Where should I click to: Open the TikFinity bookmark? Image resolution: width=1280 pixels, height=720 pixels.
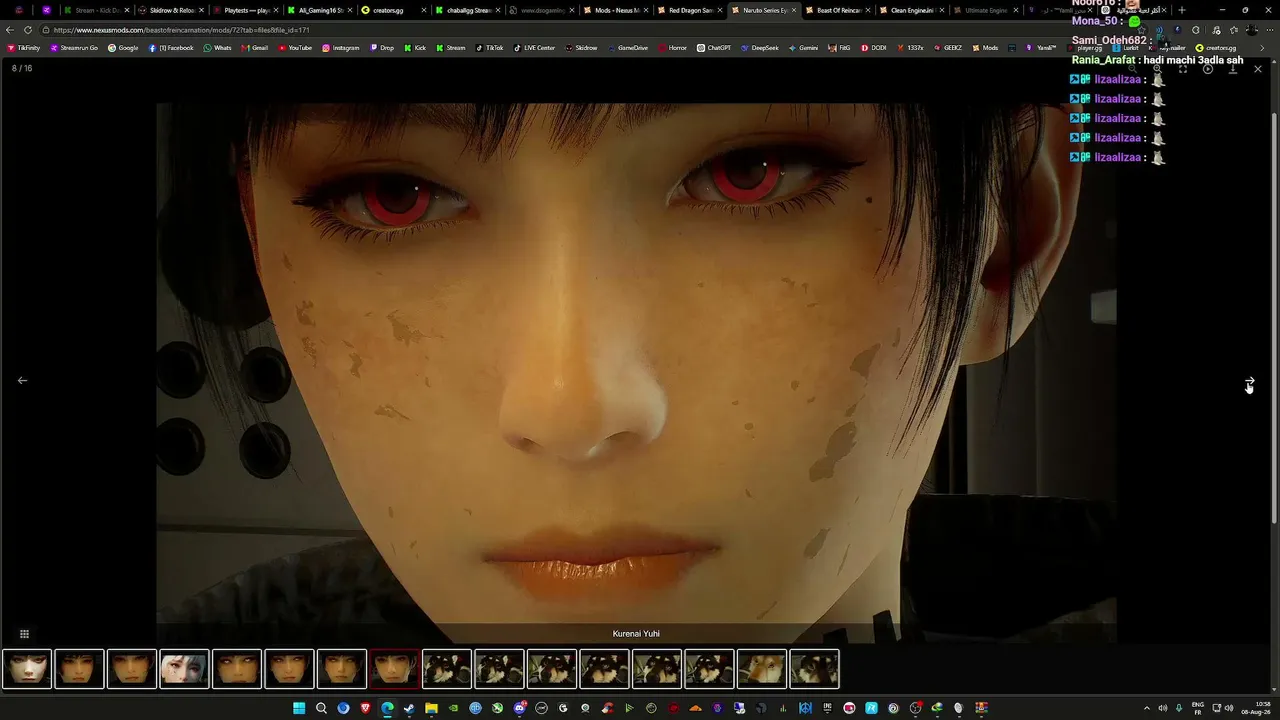[x=23, y=48]
